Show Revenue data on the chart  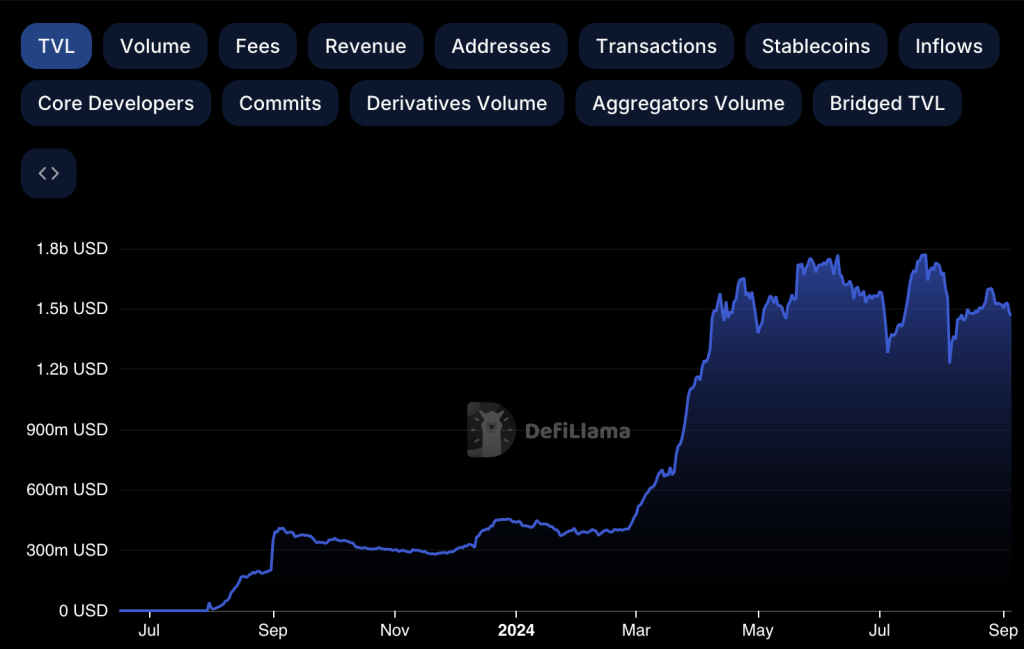(365, 46)
